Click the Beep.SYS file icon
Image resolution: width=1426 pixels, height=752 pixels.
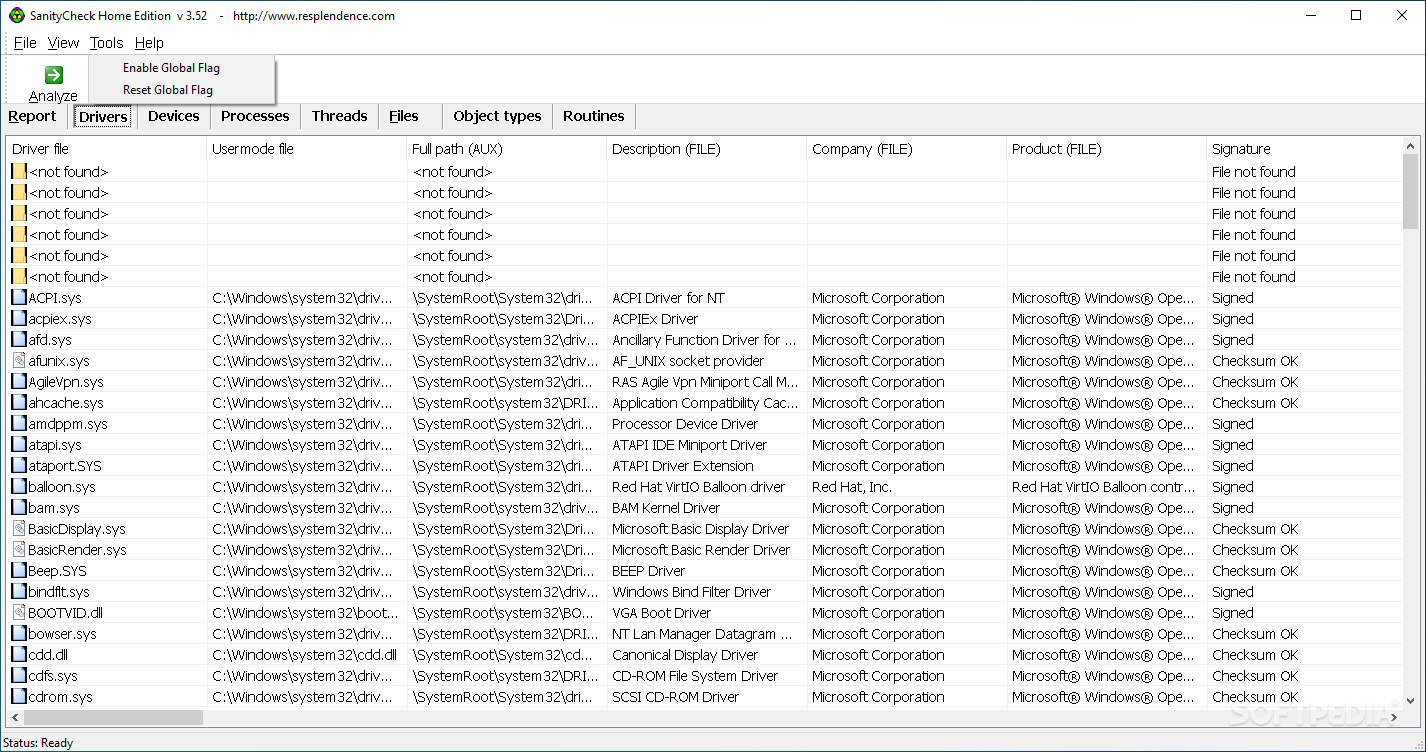pos(19,571)
